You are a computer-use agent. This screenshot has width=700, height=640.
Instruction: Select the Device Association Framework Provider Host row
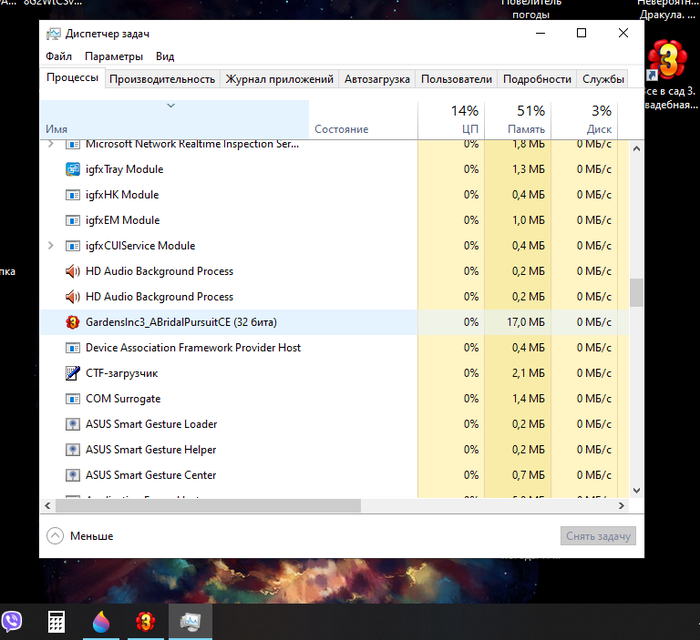point(335,348)
